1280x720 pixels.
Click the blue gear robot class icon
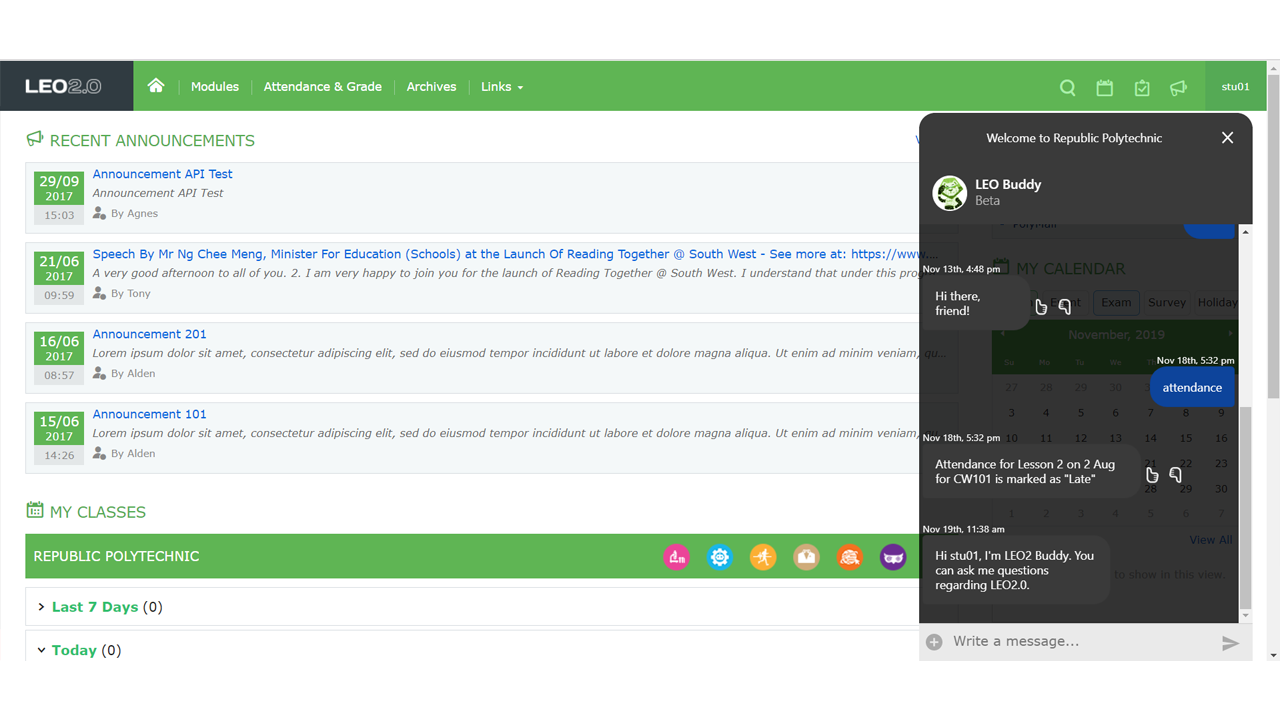[720, 557]
